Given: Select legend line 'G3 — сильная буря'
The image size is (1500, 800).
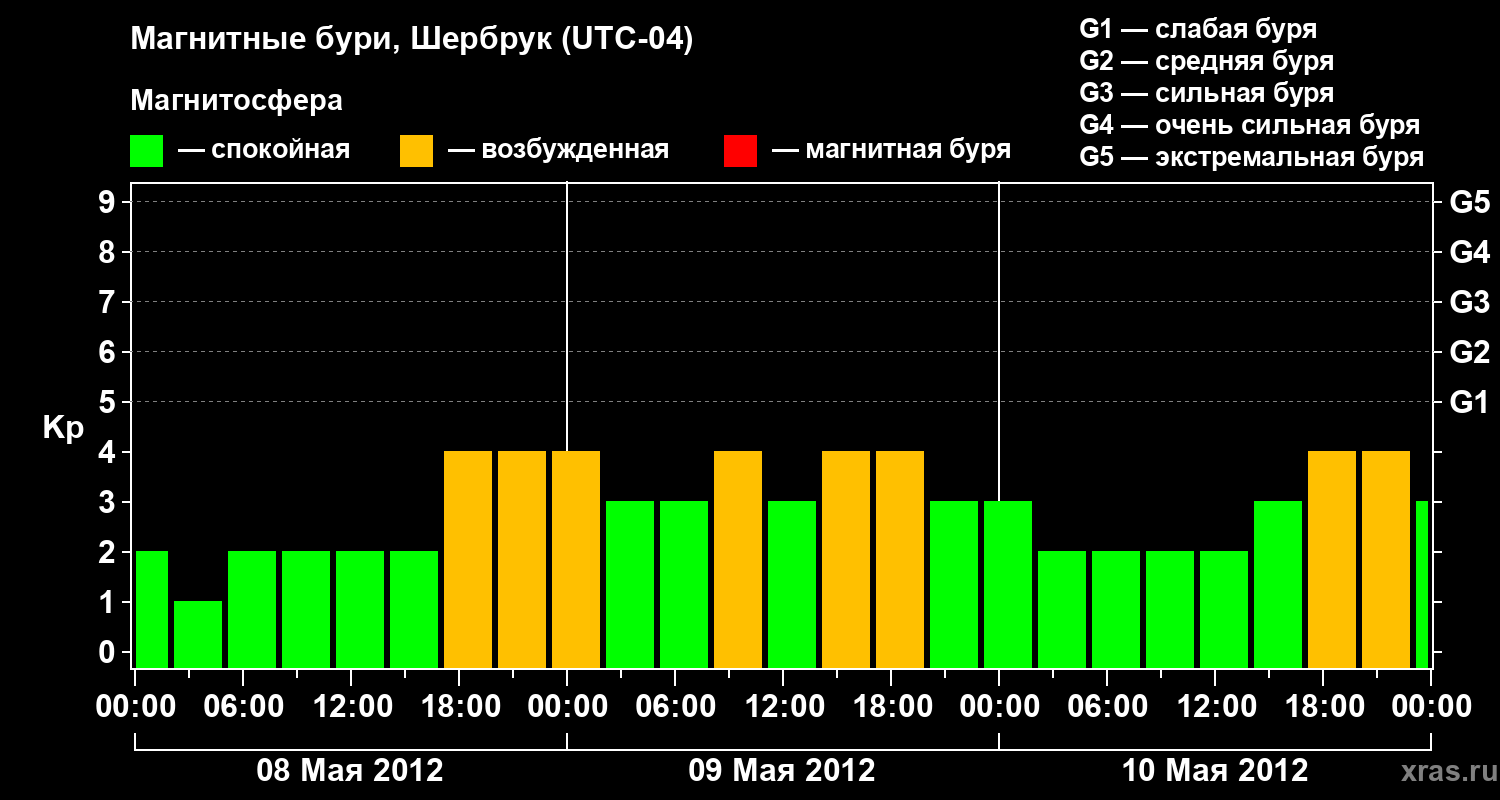Looking at the screenshot, I should tap(1206, 92).
